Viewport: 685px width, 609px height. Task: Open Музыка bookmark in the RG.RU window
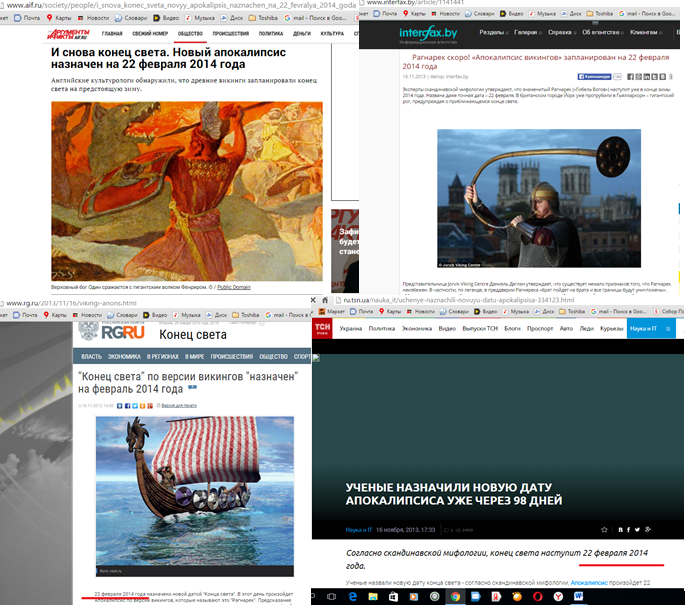[187, 315]
